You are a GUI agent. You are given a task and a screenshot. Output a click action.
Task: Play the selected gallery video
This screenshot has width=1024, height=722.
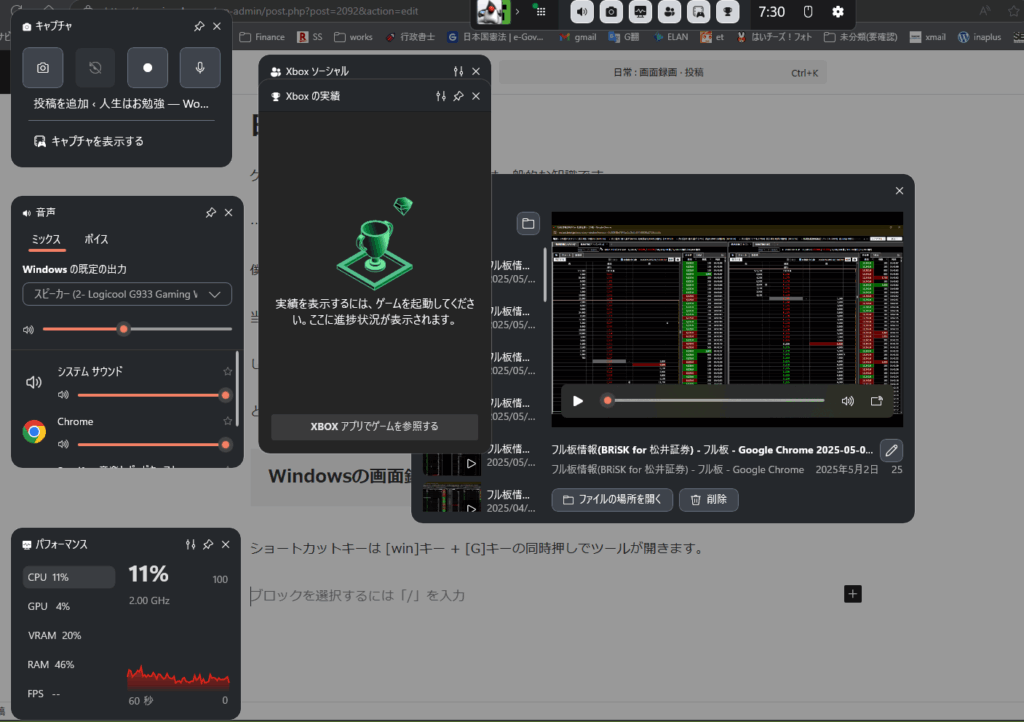pyautogui.click(x=577, y=401)
